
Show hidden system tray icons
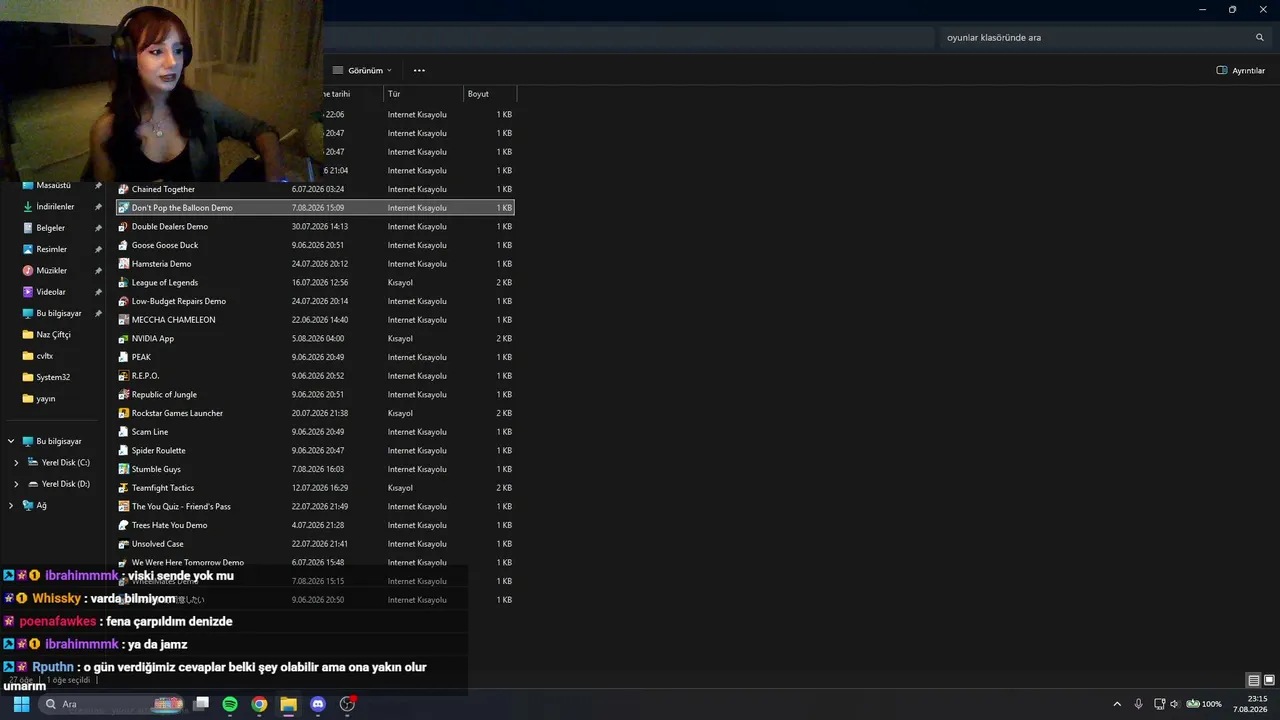click(x=1117, y=704)
